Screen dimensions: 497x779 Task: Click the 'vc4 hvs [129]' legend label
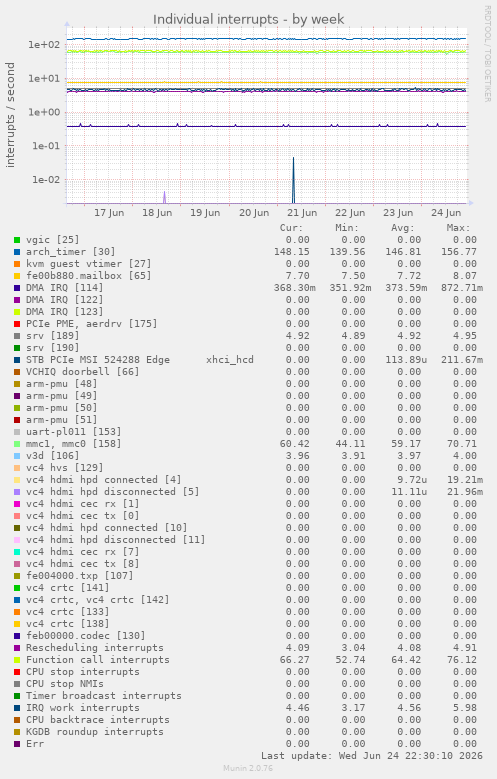[x=65, y=467]
